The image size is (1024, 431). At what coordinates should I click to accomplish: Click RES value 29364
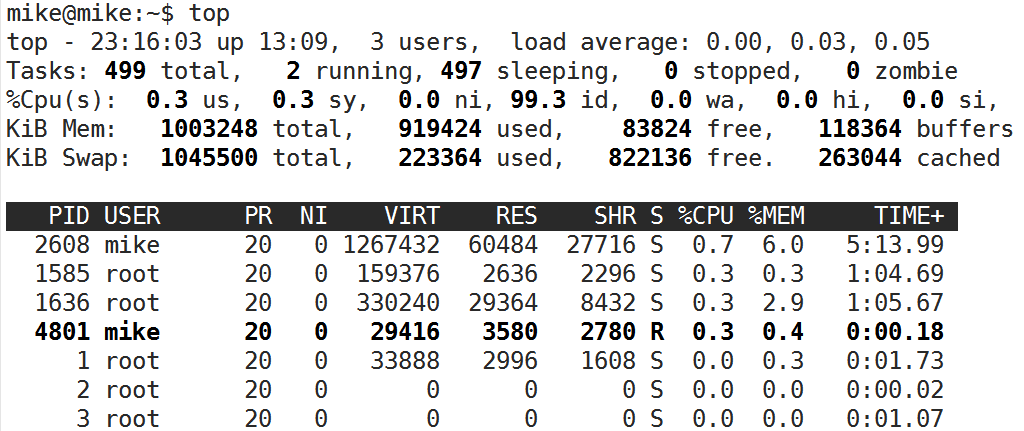click(503, 303)
